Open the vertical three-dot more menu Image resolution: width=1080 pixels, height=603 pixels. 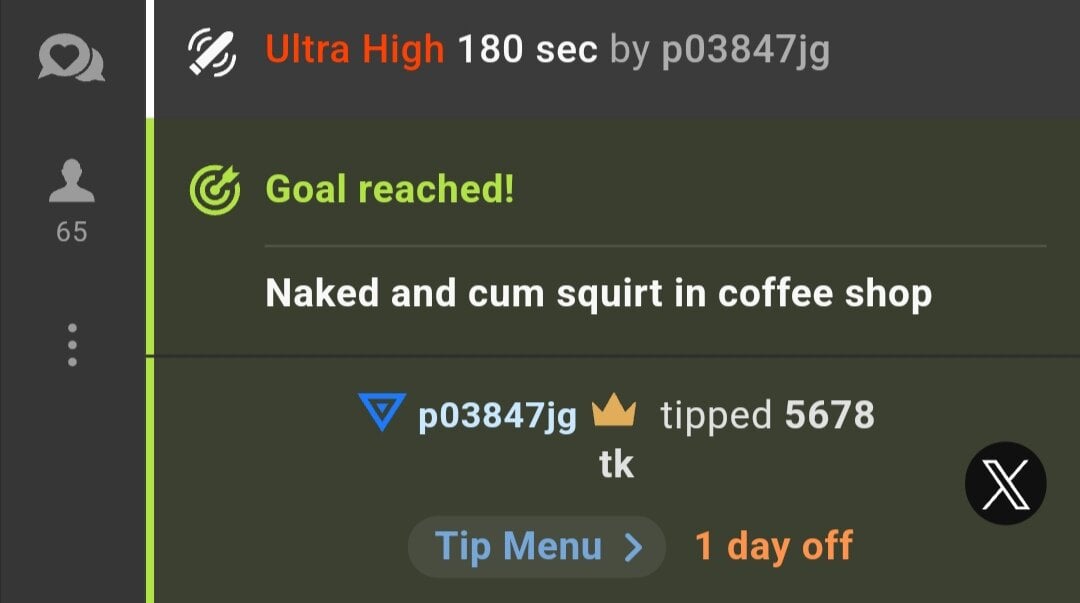click(x=72, y=345)
